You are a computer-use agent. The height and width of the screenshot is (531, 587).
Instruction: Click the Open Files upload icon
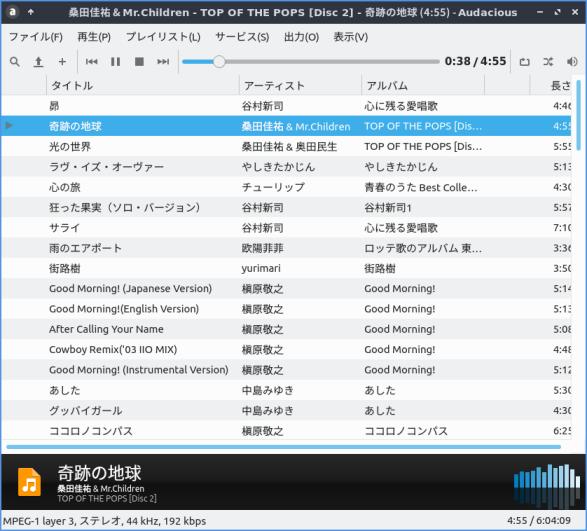click(x=38, y=61)
